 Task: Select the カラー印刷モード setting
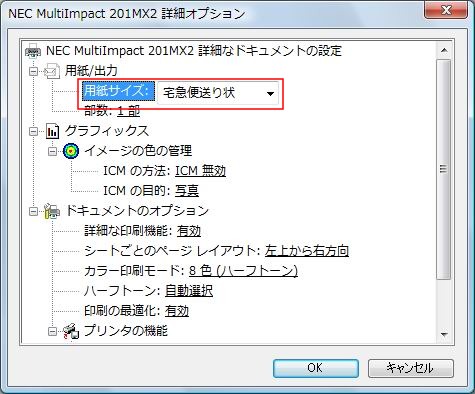(191, 271)
